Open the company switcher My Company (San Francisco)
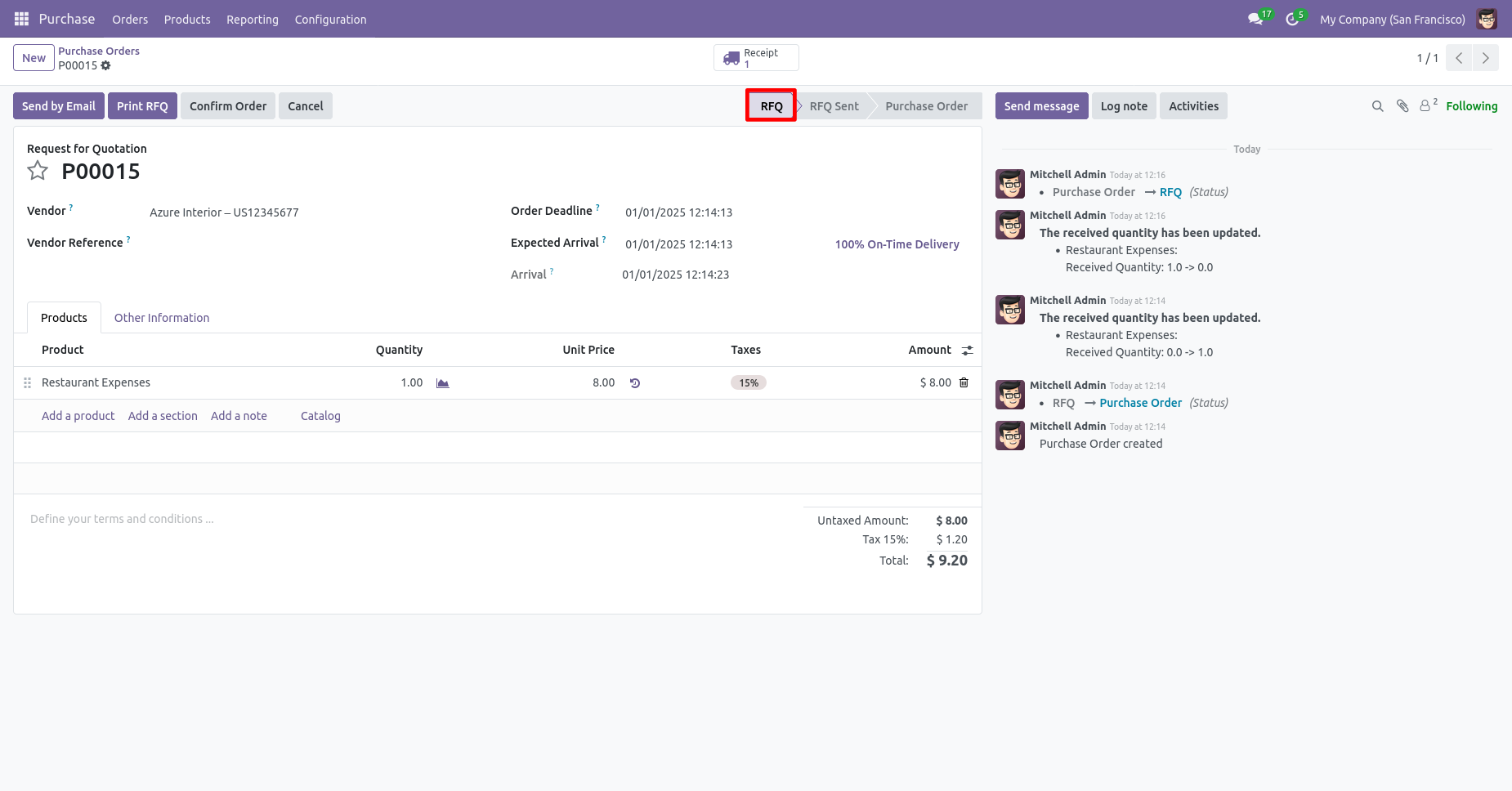 1392,19
